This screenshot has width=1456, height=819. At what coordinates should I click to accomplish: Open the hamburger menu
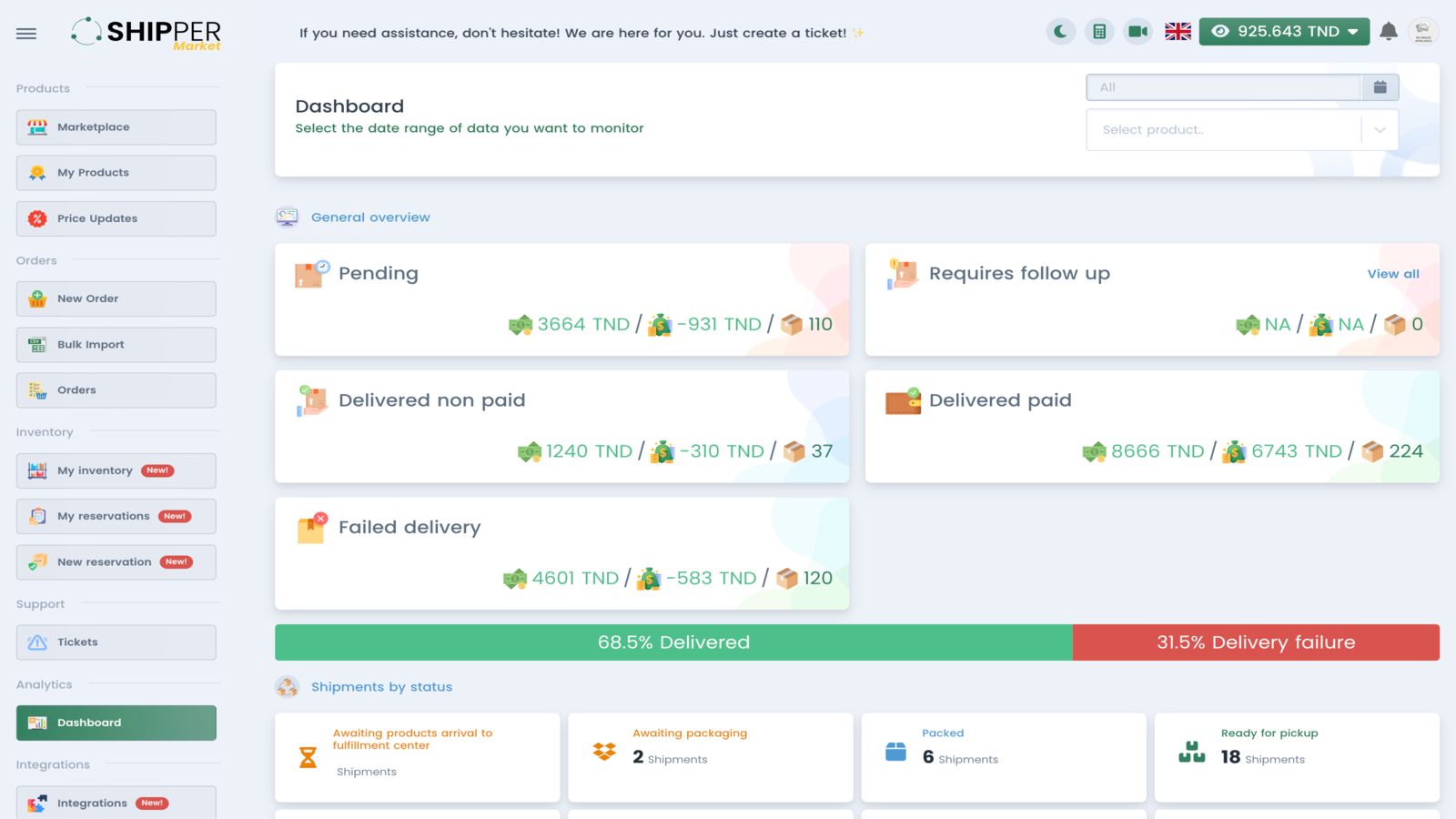point(26,34)
